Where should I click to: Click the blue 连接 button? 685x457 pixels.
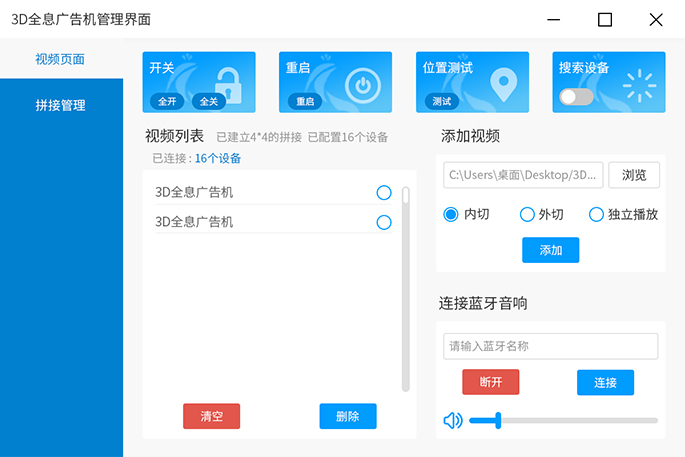[605, 382]
